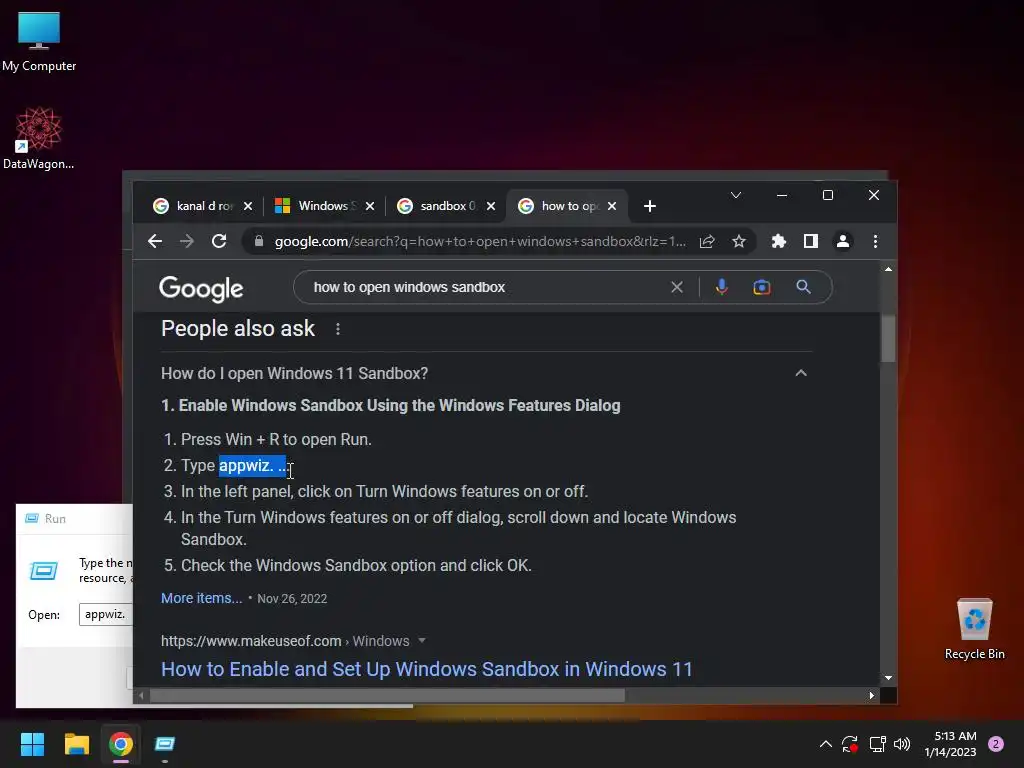This screenshot has width=1024, height=768.
Task: Click the page vertical scrollbar thumb
Action: point(888,338)
